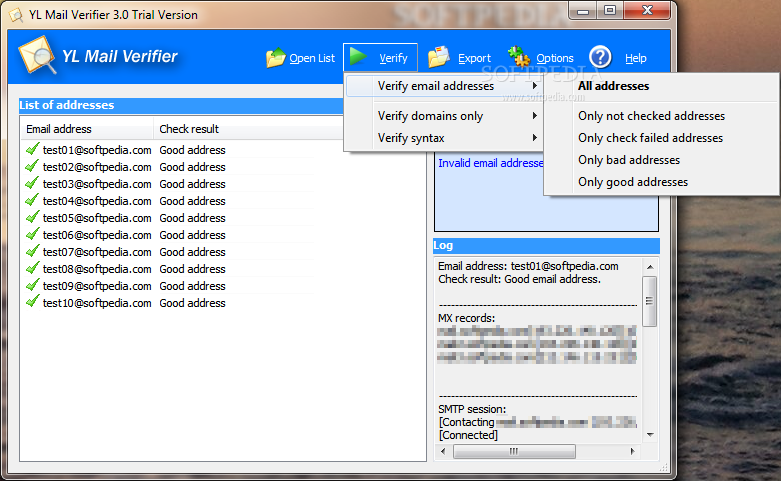This screenshot has width=781, height=481.
Task: Click arrow beside Verify email addresses
Action: point(534,86)
